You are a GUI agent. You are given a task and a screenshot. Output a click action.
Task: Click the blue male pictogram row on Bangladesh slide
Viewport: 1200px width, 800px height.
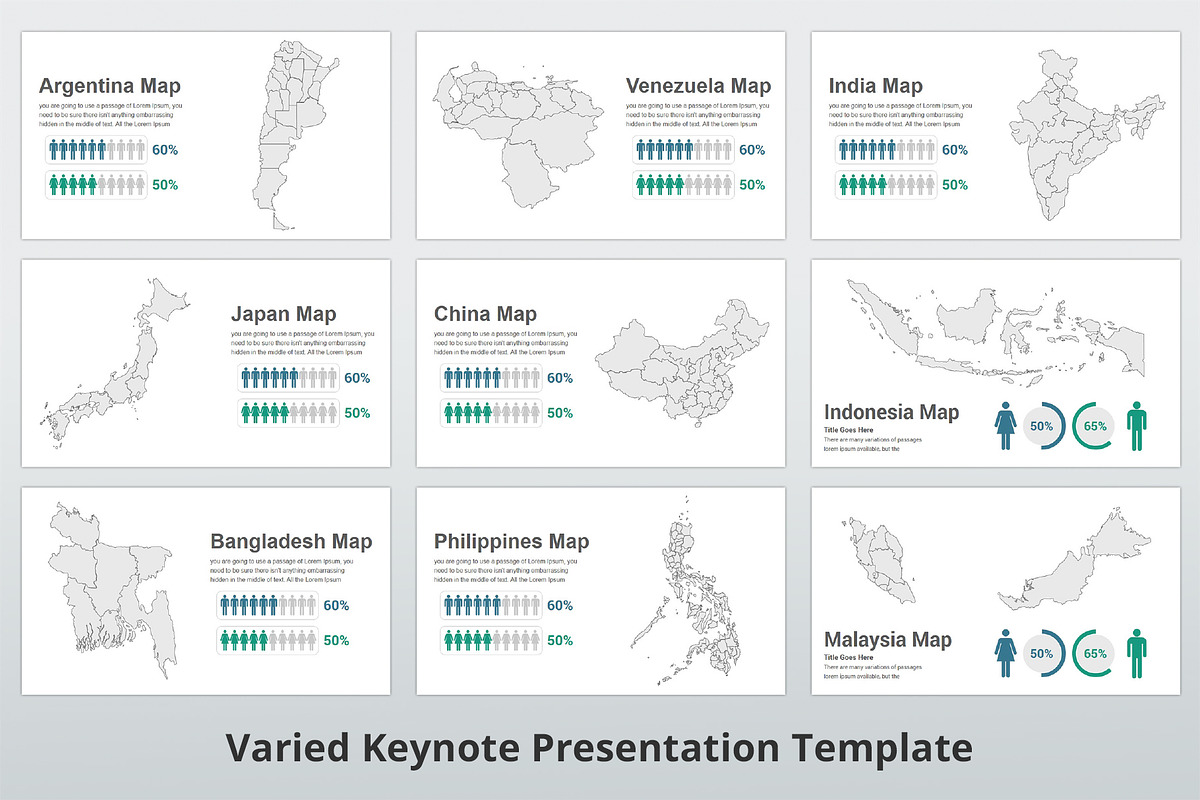tap(267, 605)
